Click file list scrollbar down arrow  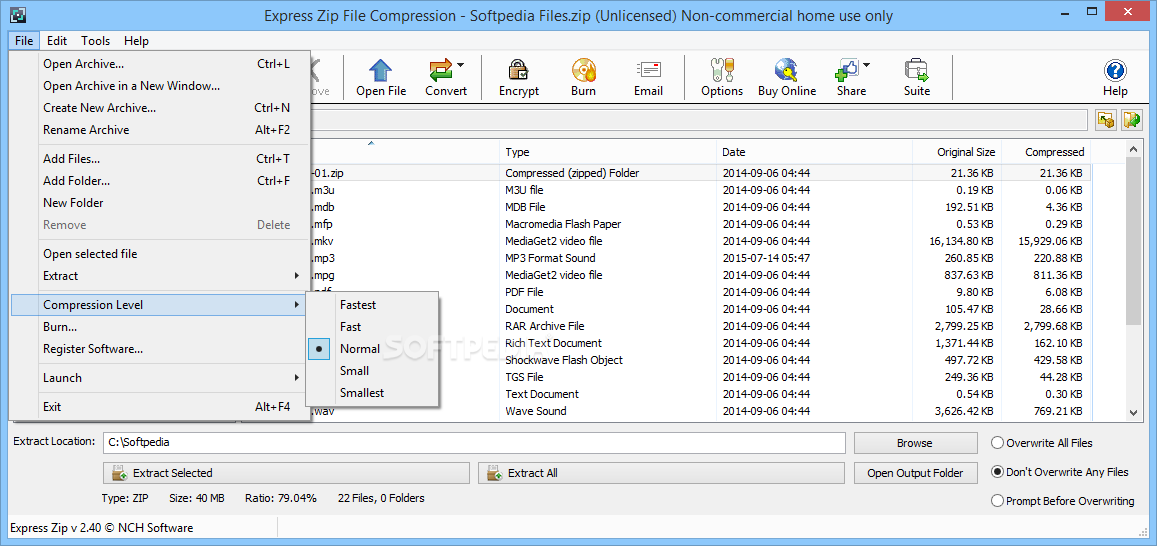(x=1134, y=413)
